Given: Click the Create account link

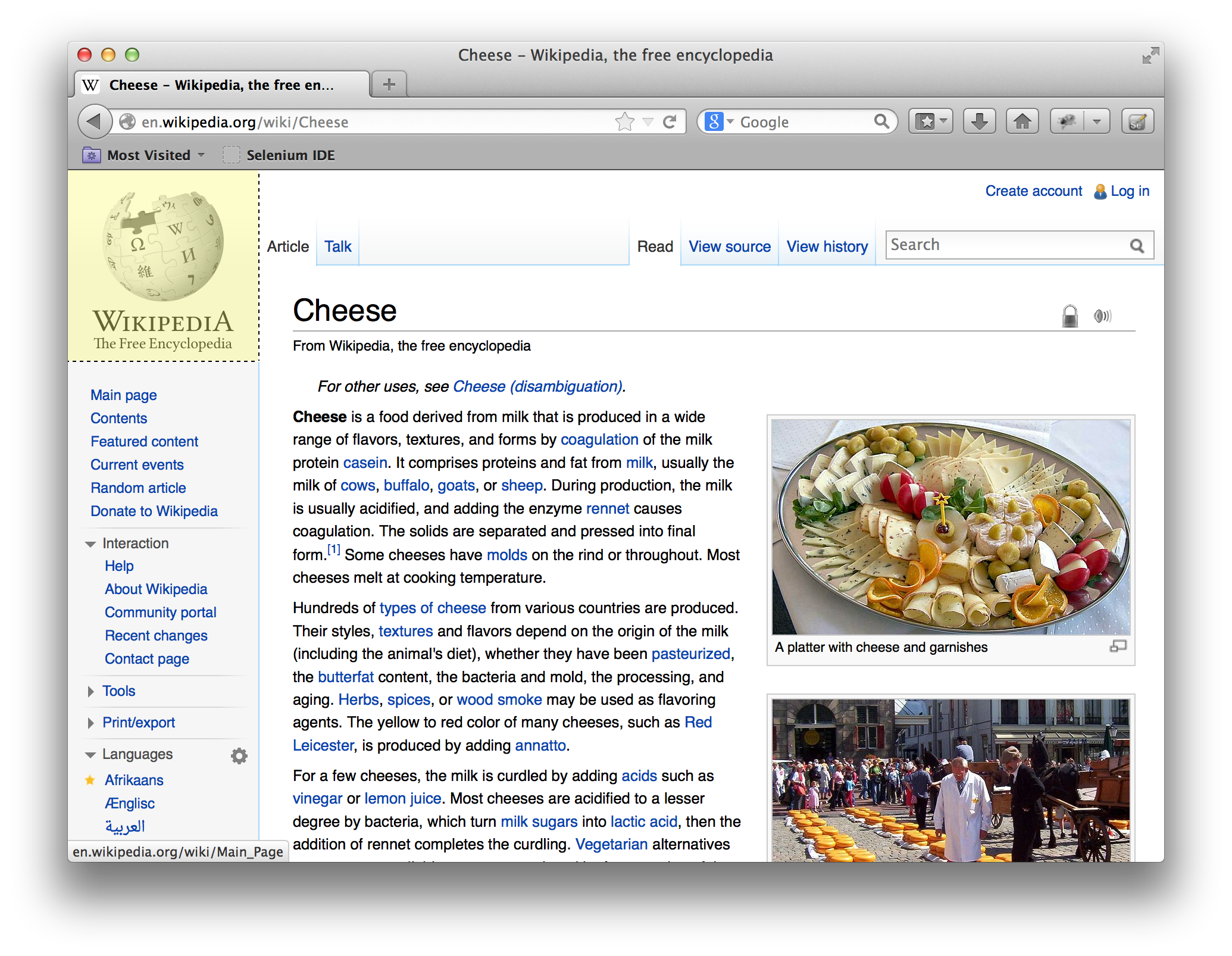Looking at the screenshot, I should click(x=1034, y=191).
